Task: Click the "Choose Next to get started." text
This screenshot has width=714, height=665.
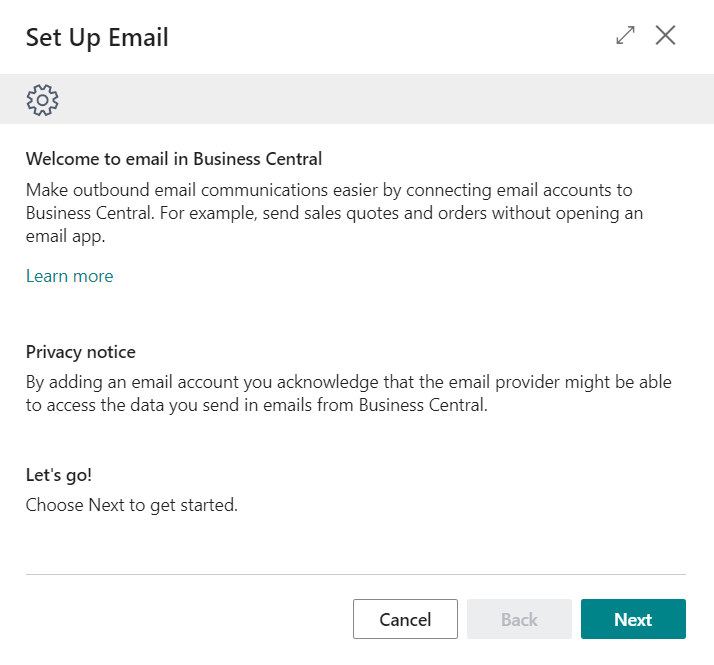Action: pos(132,505)
